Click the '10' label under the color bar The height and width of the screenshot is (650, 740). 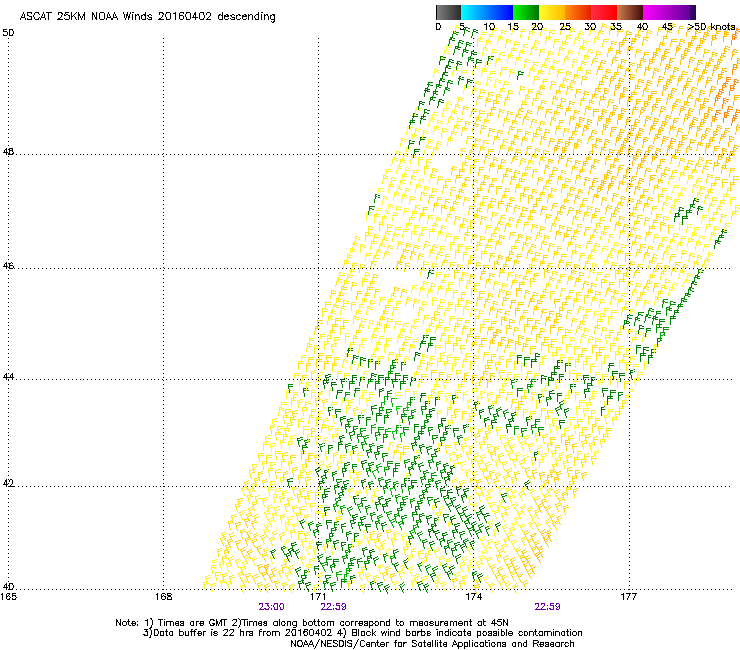click(x=489, y=27)
